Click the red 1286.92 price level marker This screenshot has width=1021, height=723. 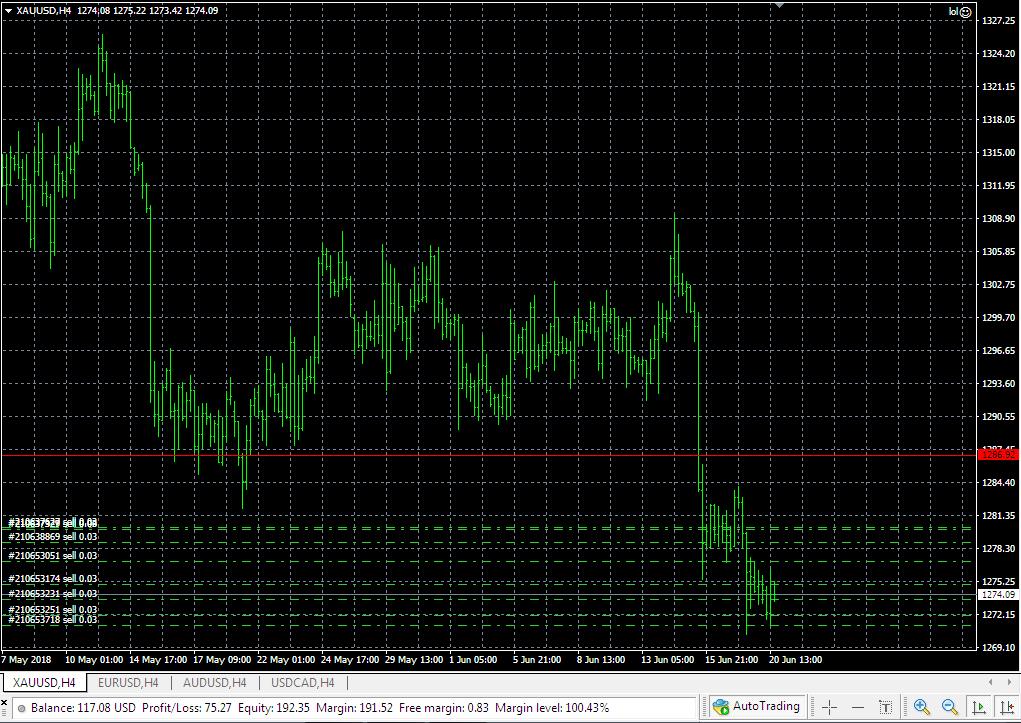998,455
